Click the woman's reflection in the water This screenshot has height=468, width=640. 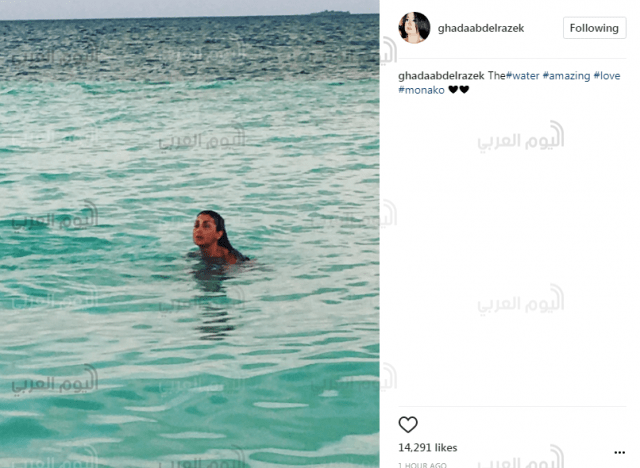click(x=214, y=302)
